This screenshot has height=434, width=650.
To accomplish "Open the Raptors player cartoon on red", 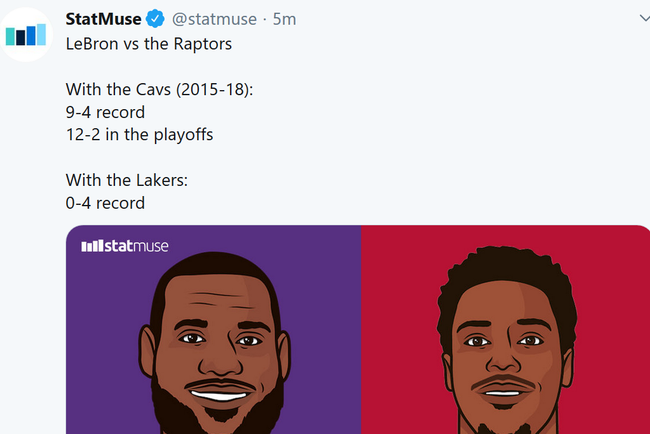I will coord(506,341).
